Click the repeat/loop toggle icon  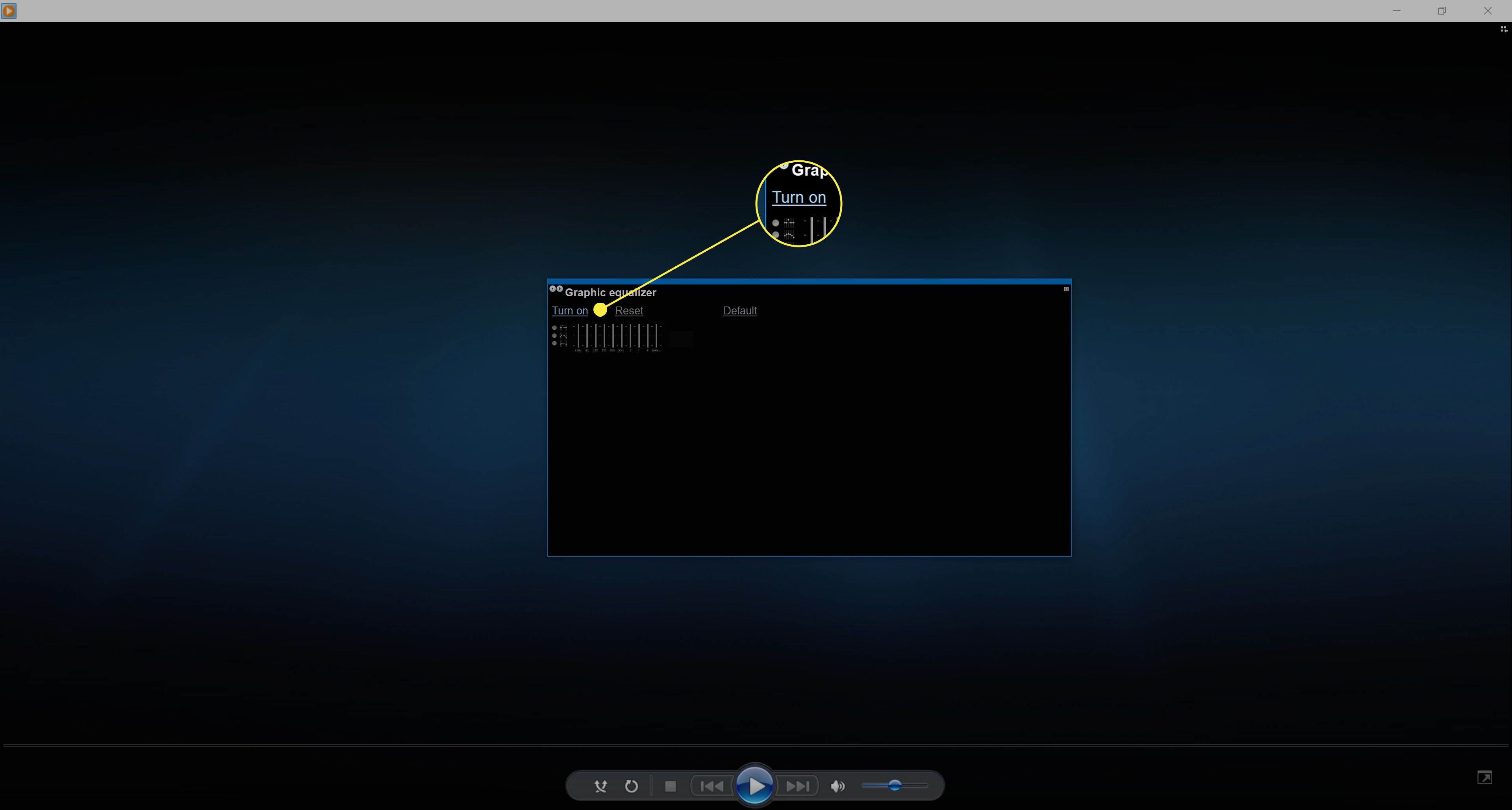pos(632,786)
